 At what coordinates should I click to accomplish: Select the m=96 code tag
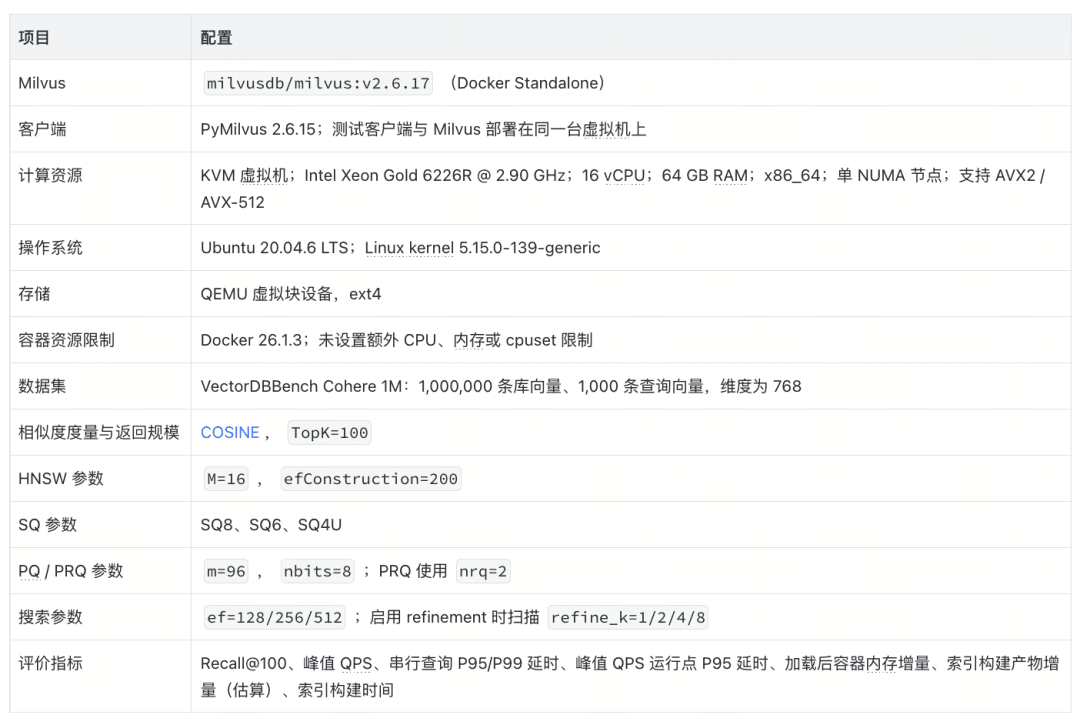click(x=226, y=571)
